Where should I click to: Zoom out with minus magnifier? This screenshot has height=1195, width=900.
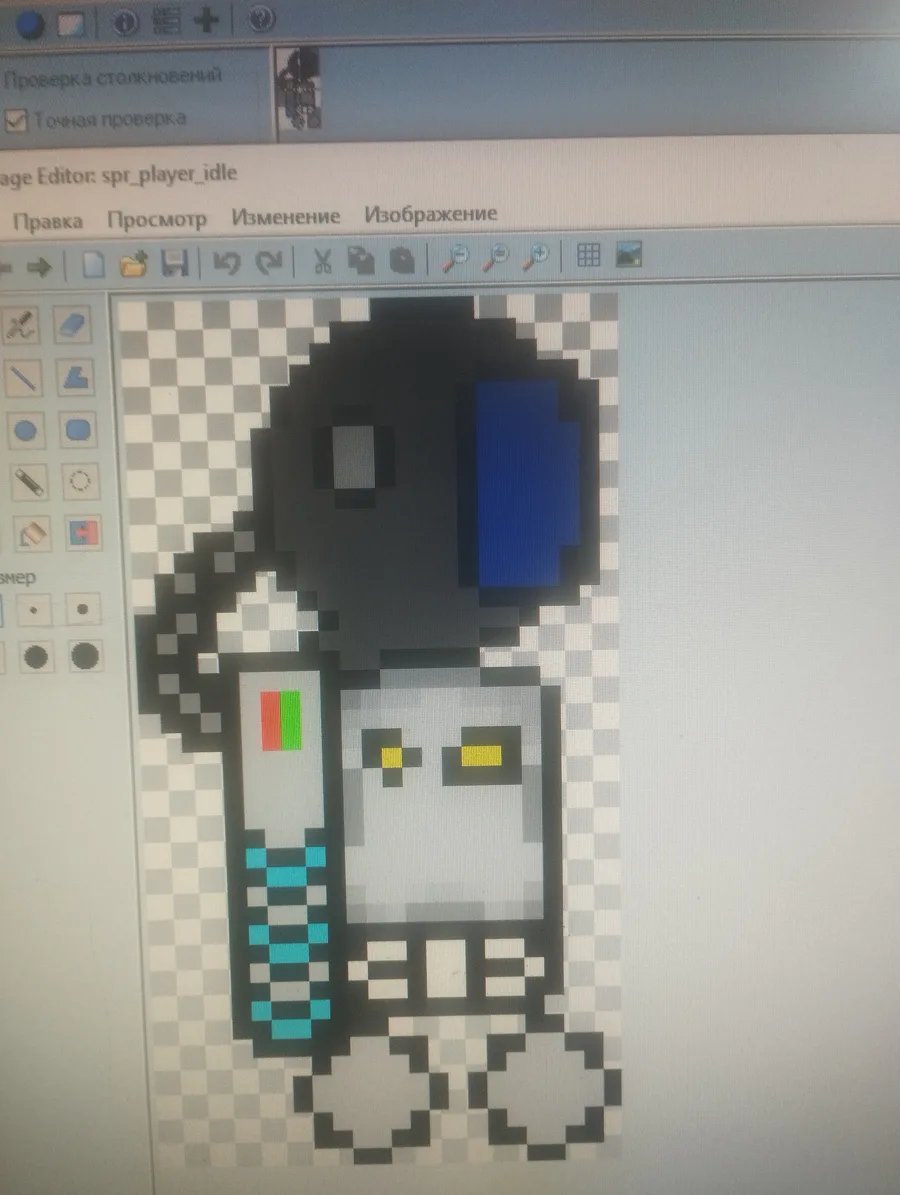[455, 258]
